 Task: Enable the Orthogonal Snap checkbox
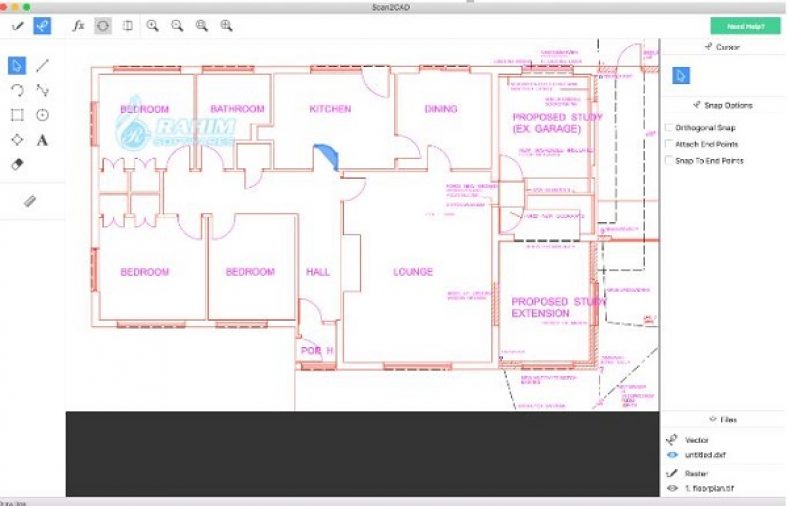[x=669, y=128]
